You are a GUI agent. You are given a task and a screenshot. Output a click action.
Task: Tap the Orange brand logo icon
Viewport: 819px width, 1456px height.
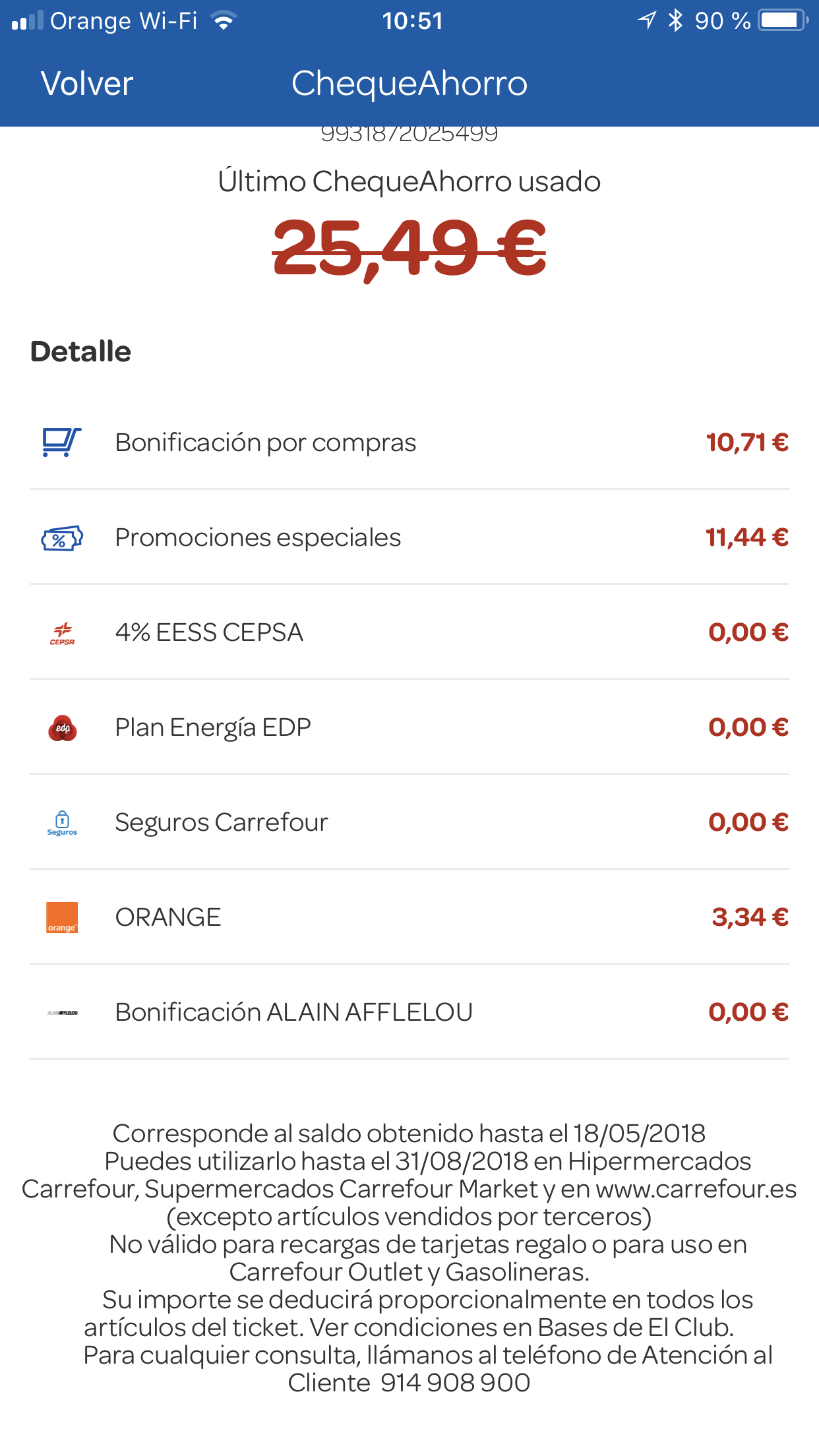point(62,918)
